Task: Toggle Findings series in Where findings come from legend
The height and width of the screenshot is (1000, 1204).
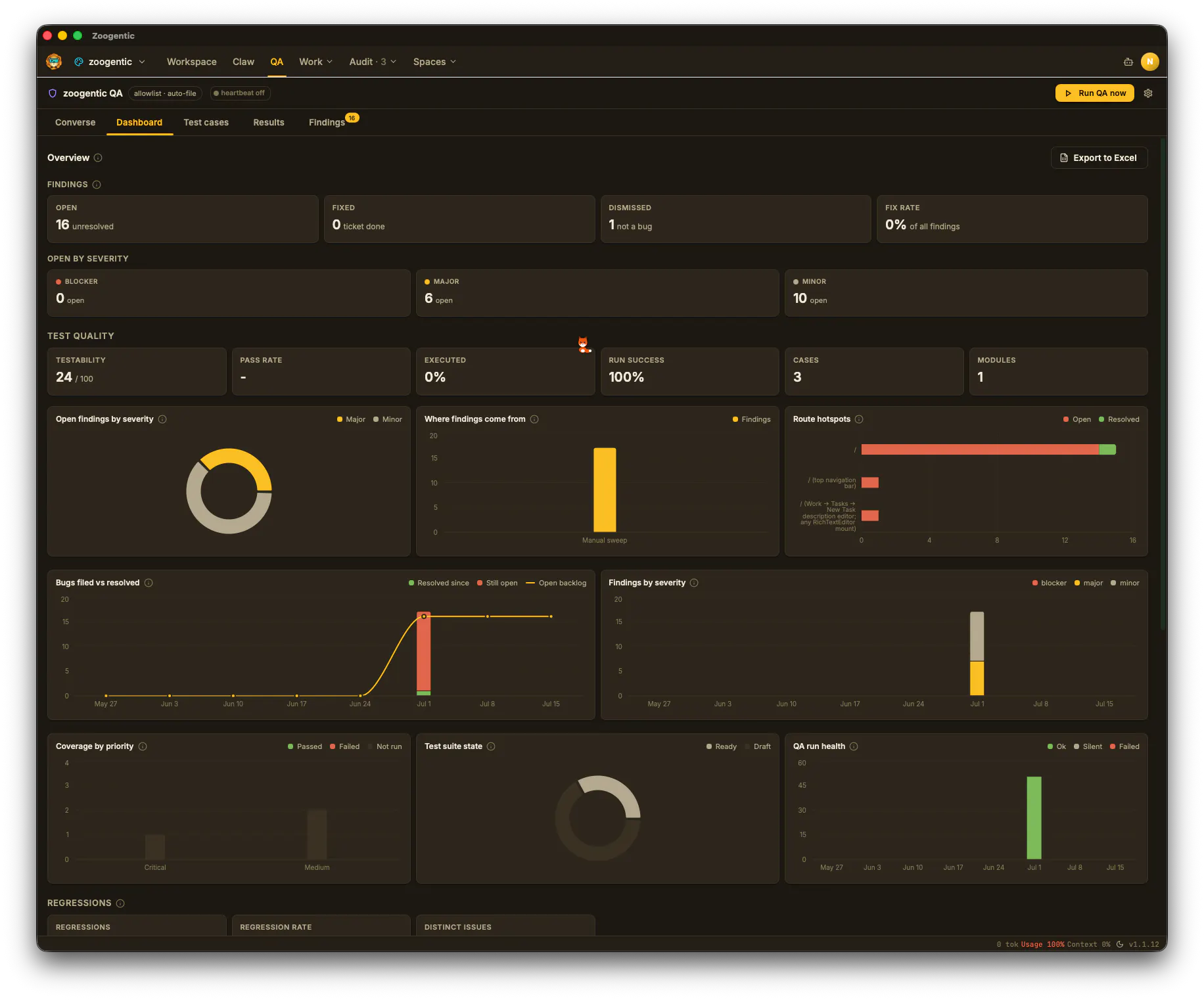Action: [752, 419]
